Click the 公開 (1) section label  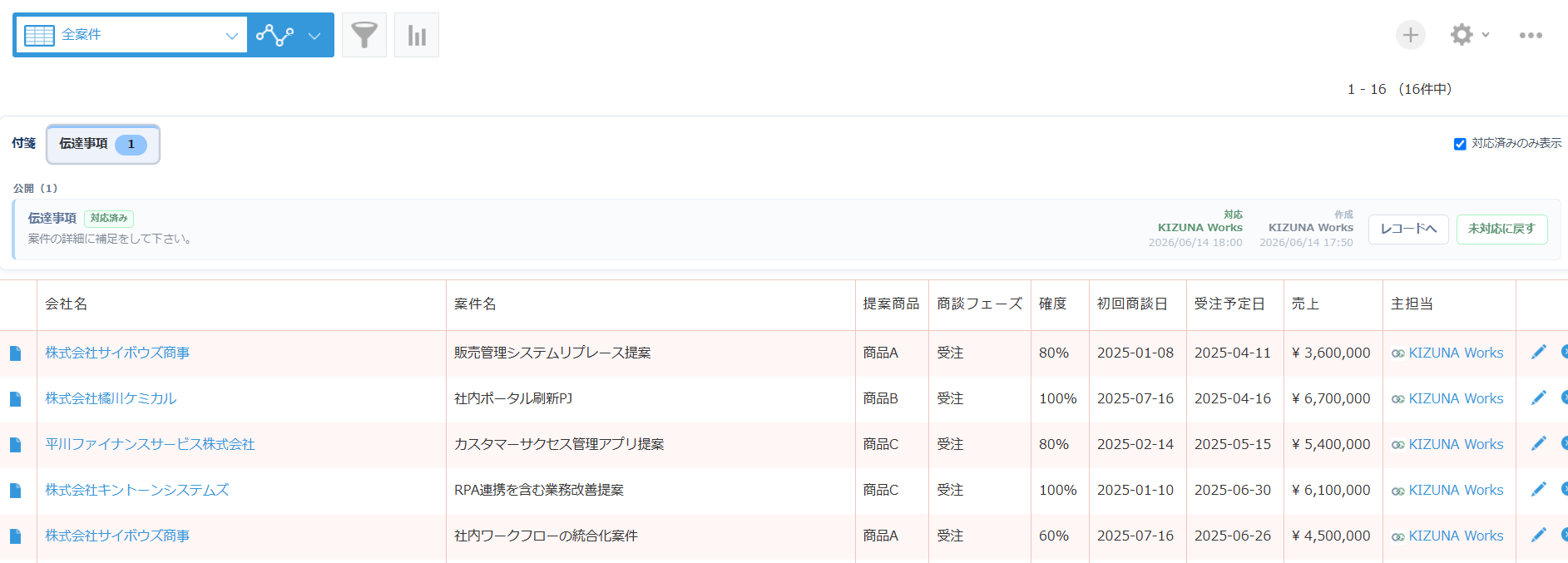click(x=36, y=189)
